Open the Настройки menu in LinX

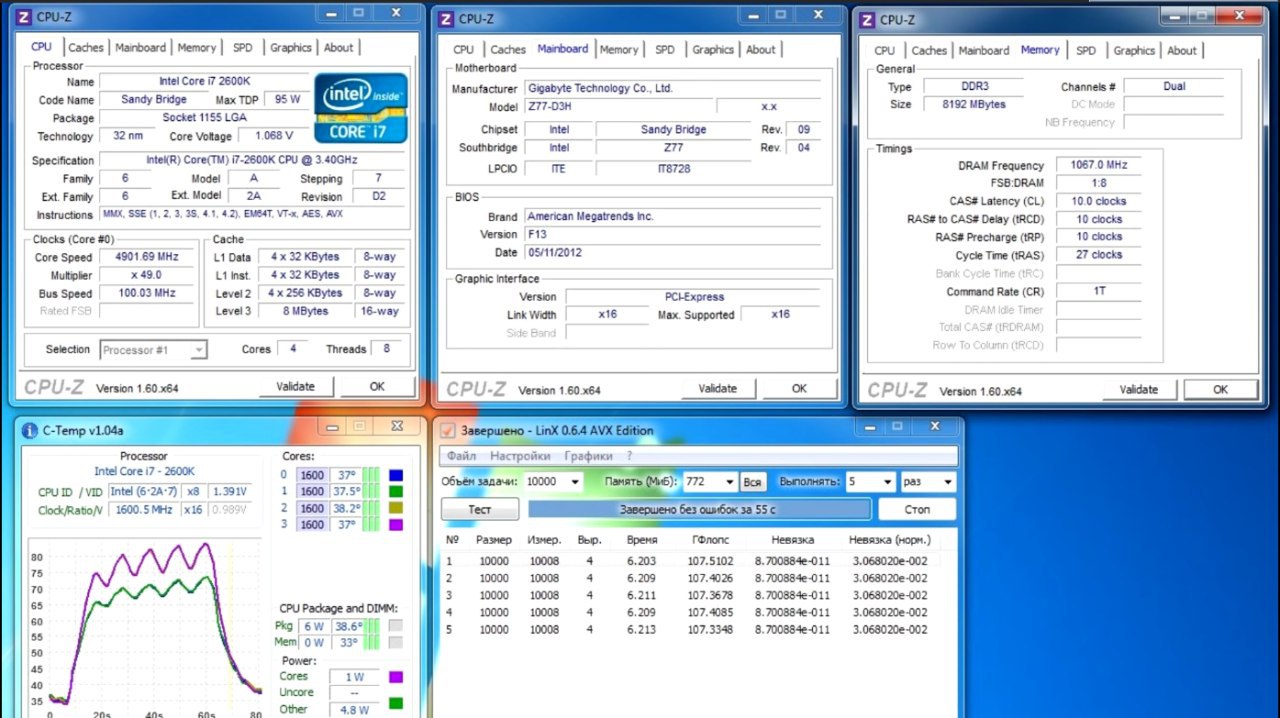[521, 456]
